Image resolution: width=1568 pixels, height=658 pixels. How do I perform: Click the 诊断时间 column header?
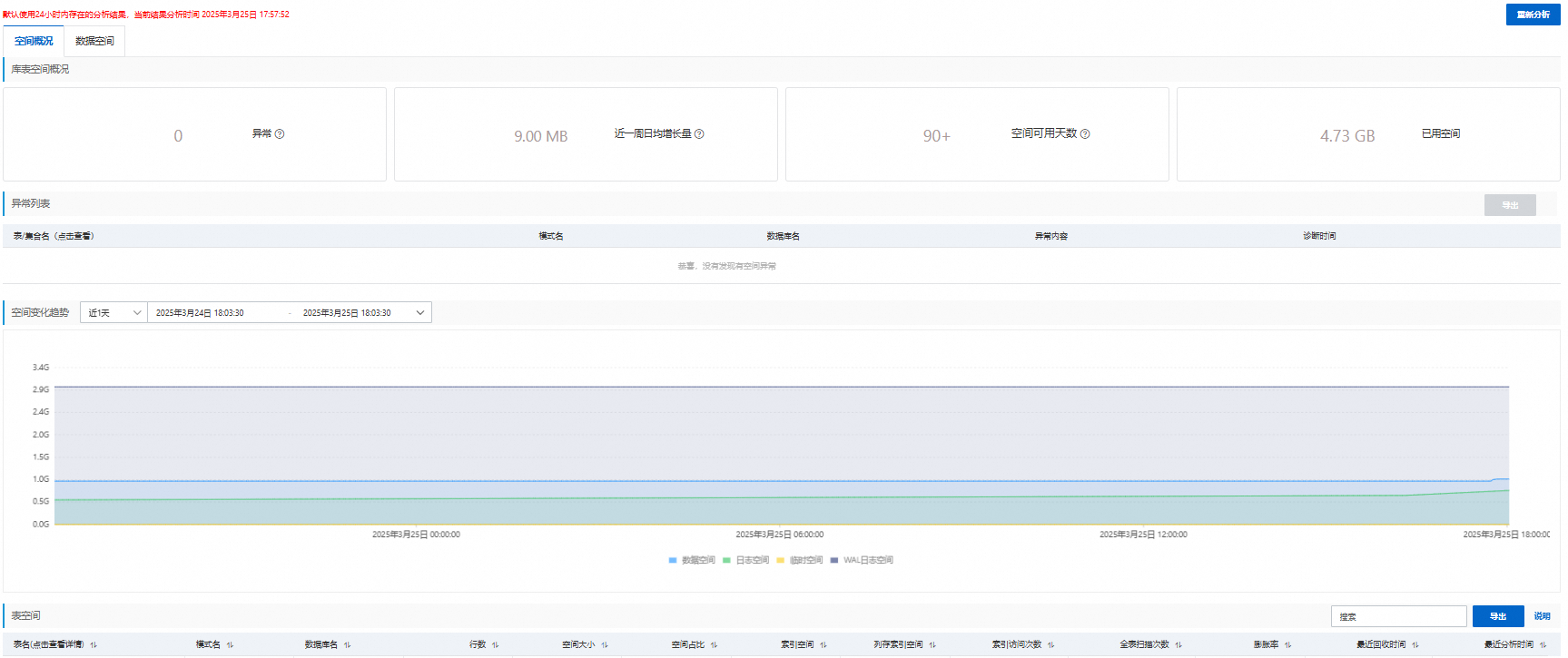(1319, 236)
